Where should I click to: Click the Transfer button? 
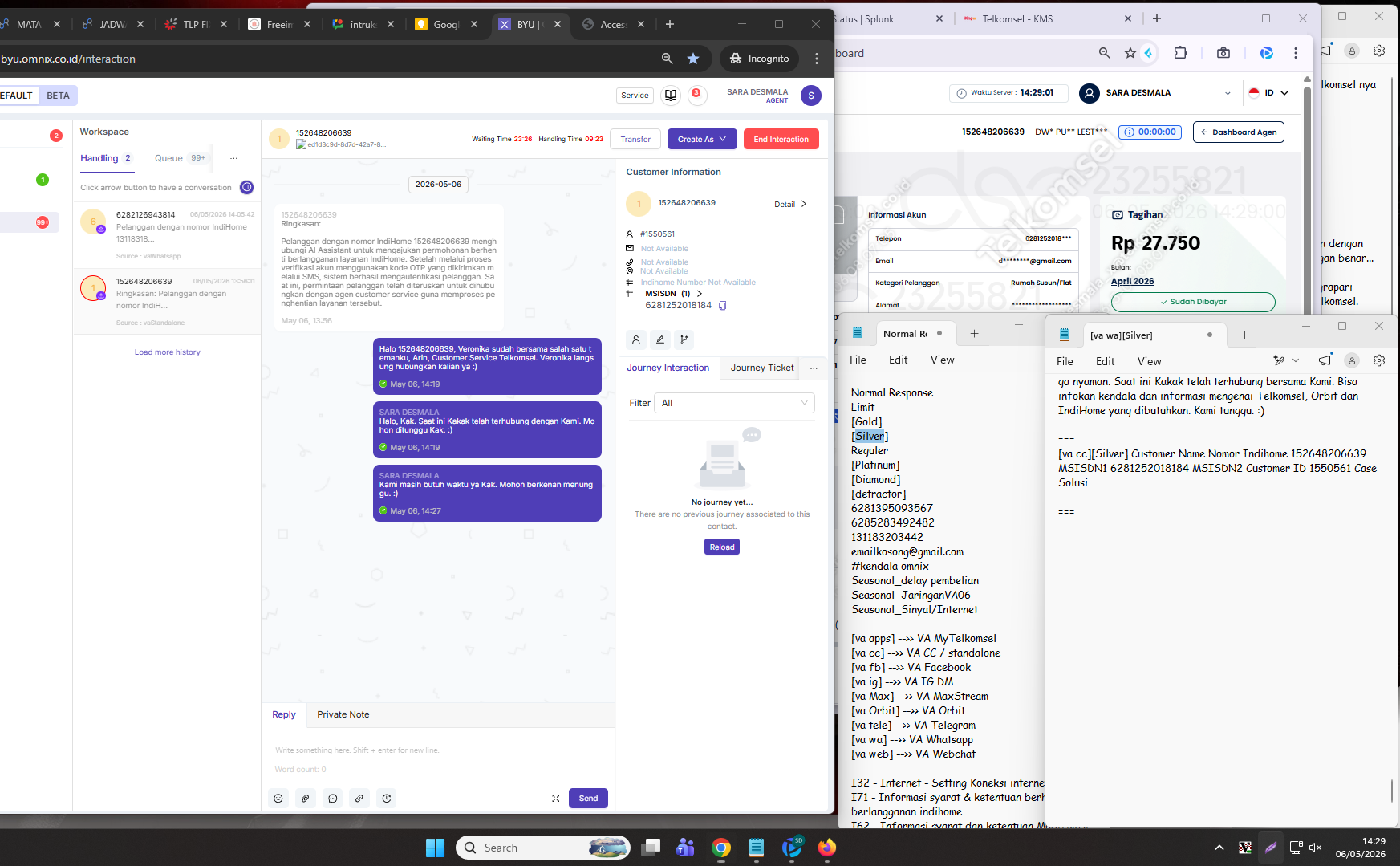coord(635,140)
